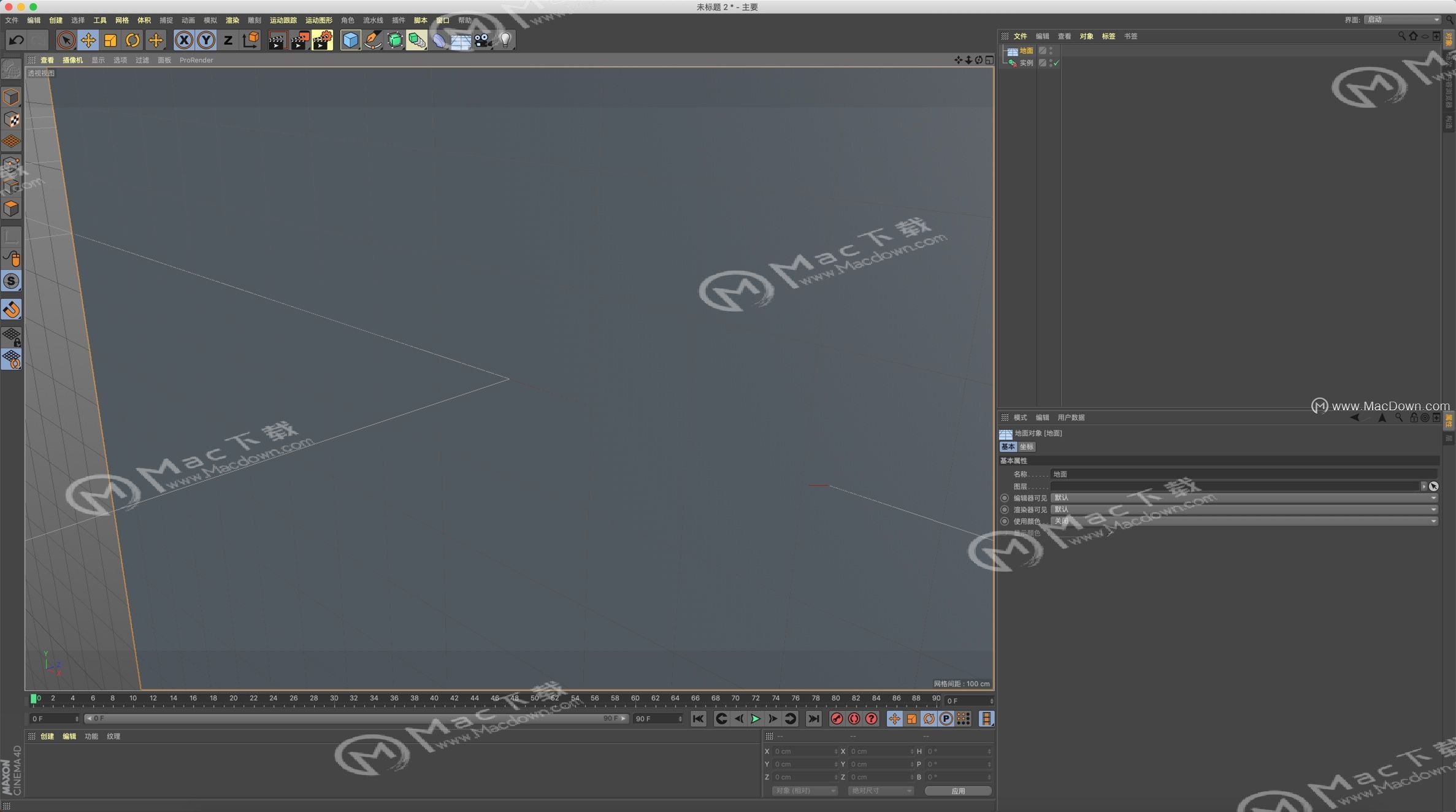Go to end of animation
The width and height of the screenshot is (1456, 812).
(813, 719)
